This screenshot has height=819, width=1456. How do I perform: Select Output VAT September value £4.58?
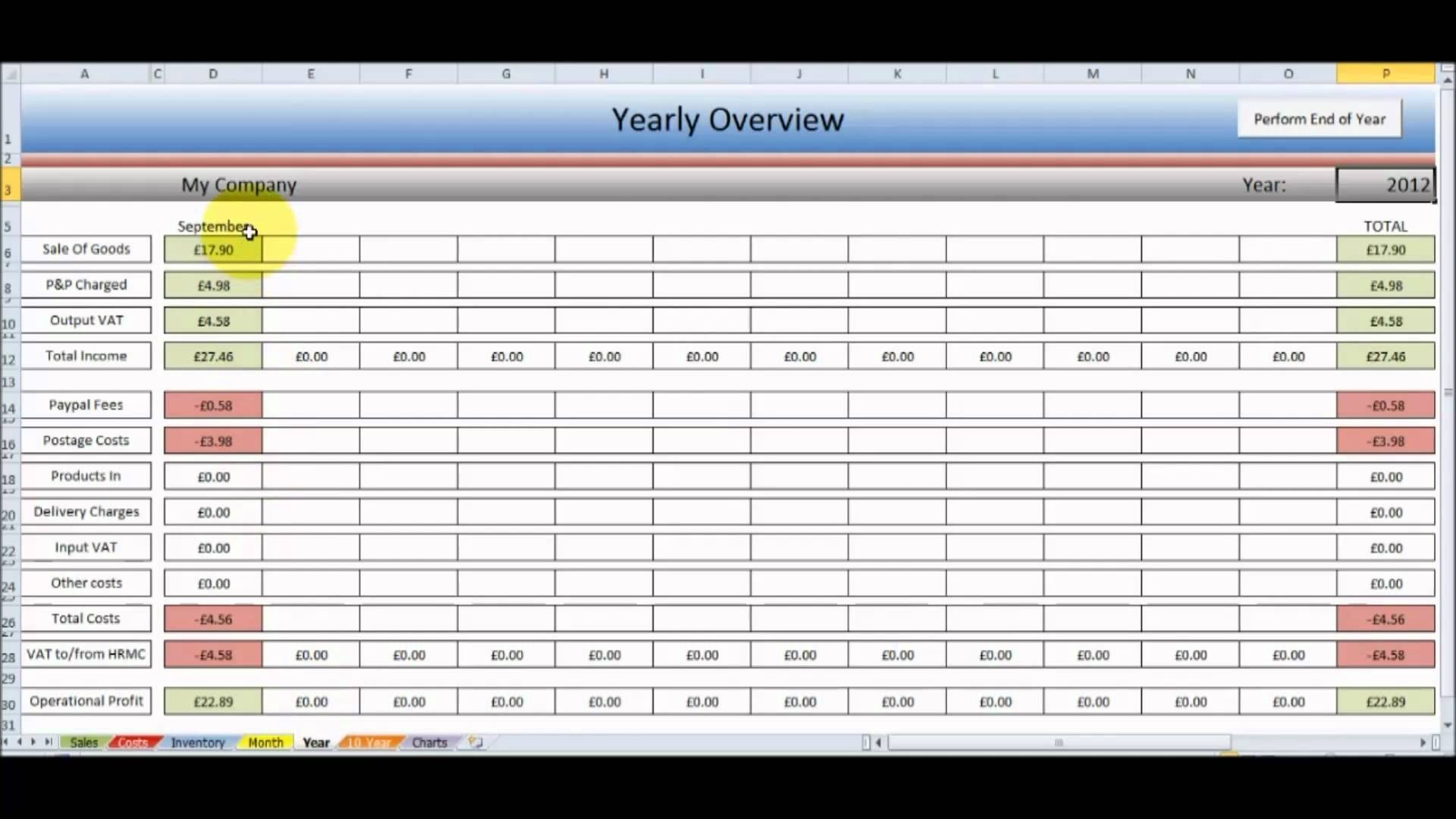click(213, 320)
